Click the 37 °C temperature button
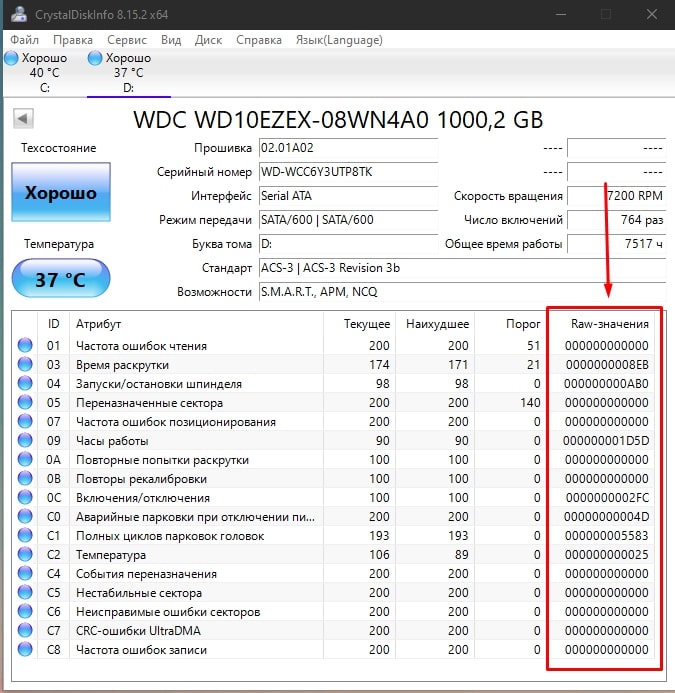 (61, 278)
